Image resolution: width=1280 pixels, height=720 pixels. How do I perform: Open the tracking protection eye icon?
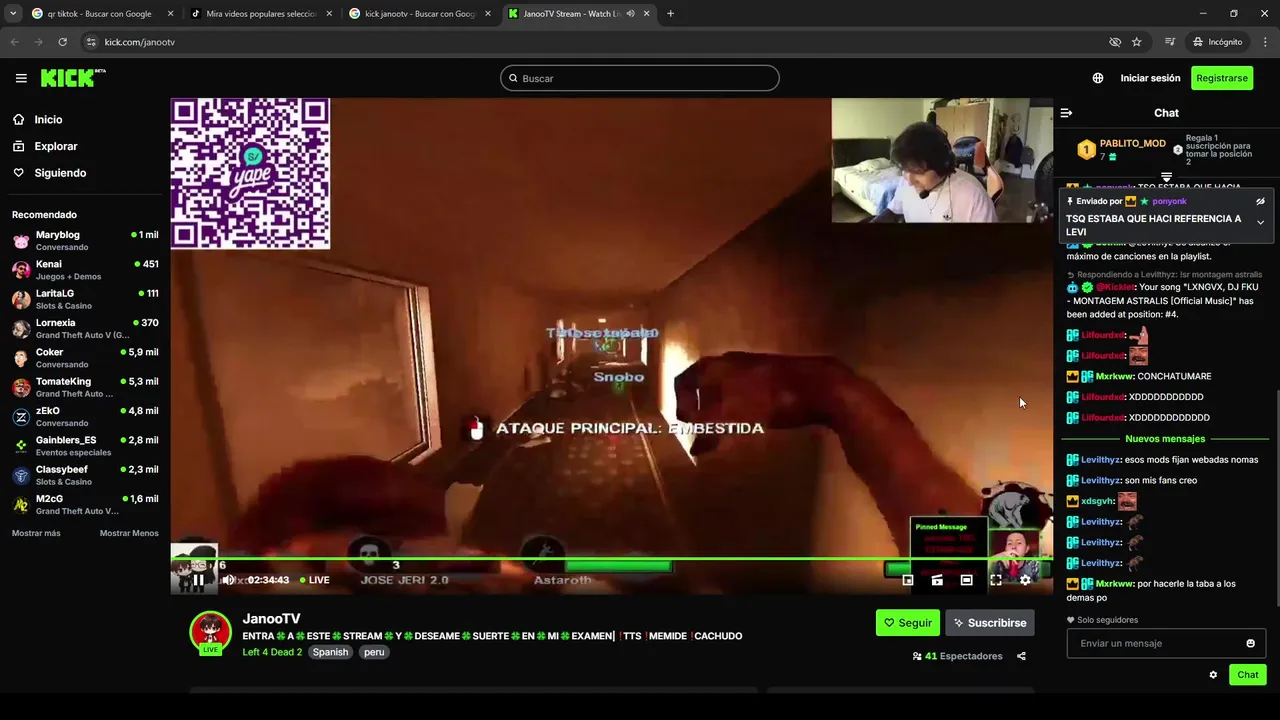(1114, 42)
